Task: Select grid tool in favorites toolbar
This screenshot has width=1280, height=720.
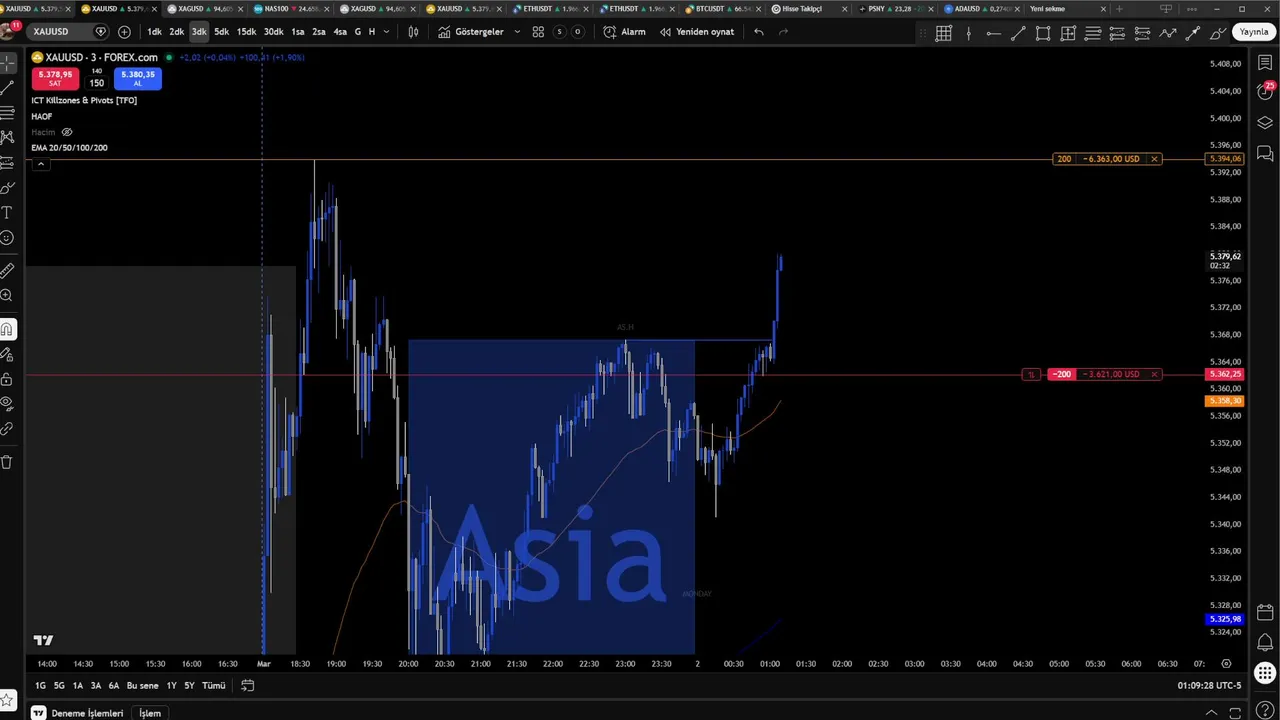Action: 943,33
